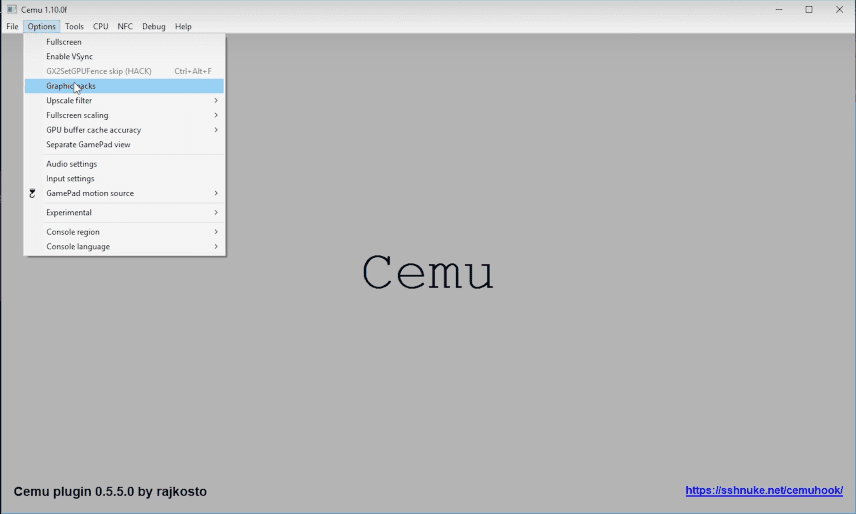Viewport: 856px width, 514px height.
Task: Open Graphic packs from the menu
Action: tap(71, 86)
